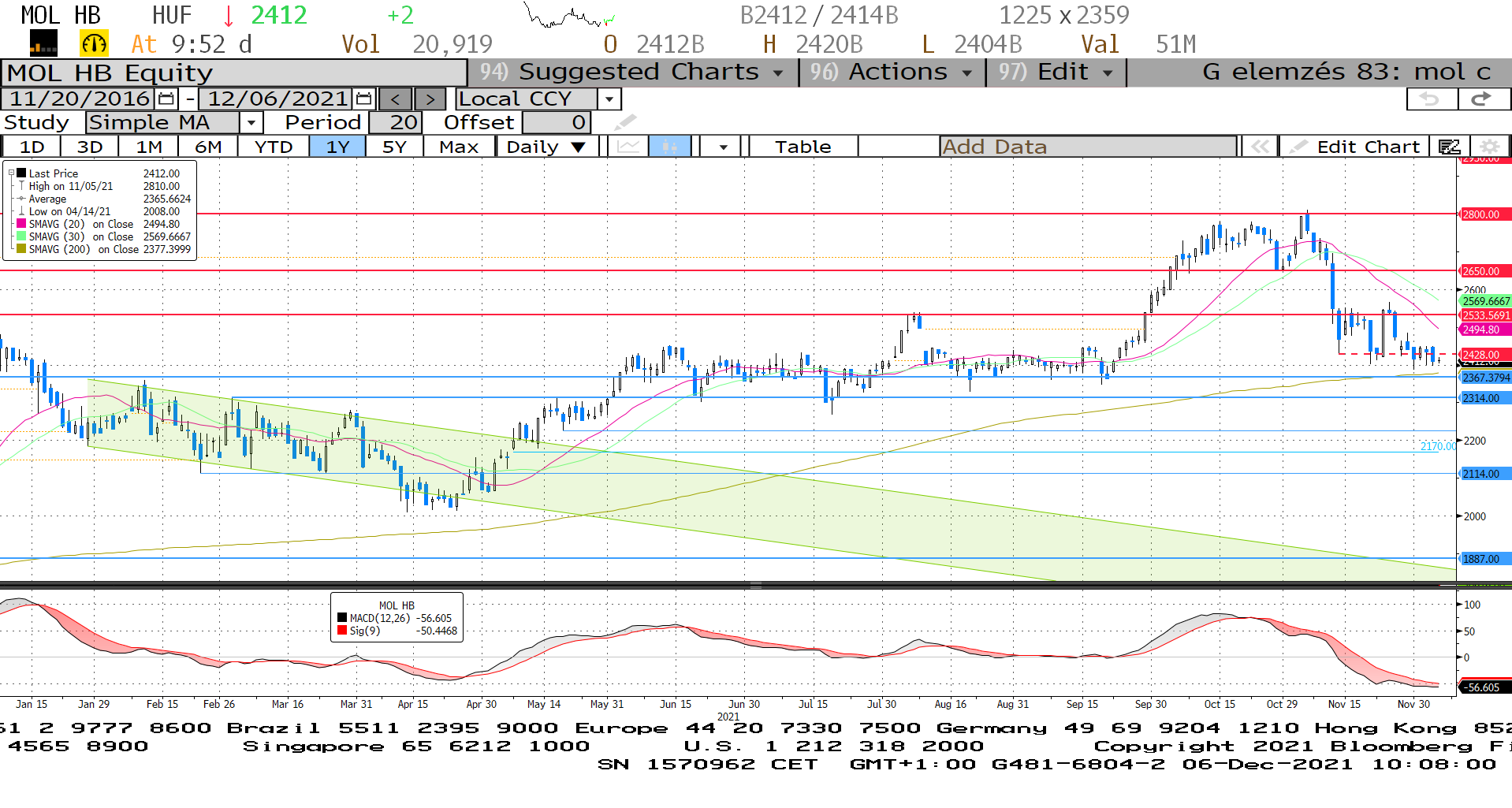
Task: Click the chart title G elemzés 83
Action: 1346,72
